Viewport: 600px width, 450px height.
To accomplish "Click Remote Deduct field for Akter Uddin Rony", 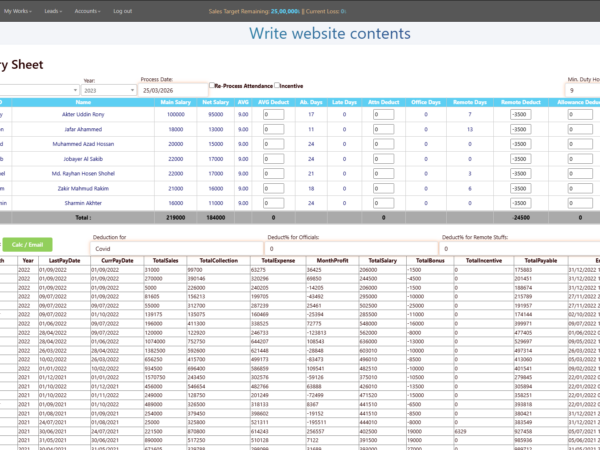I will point(520,114).
